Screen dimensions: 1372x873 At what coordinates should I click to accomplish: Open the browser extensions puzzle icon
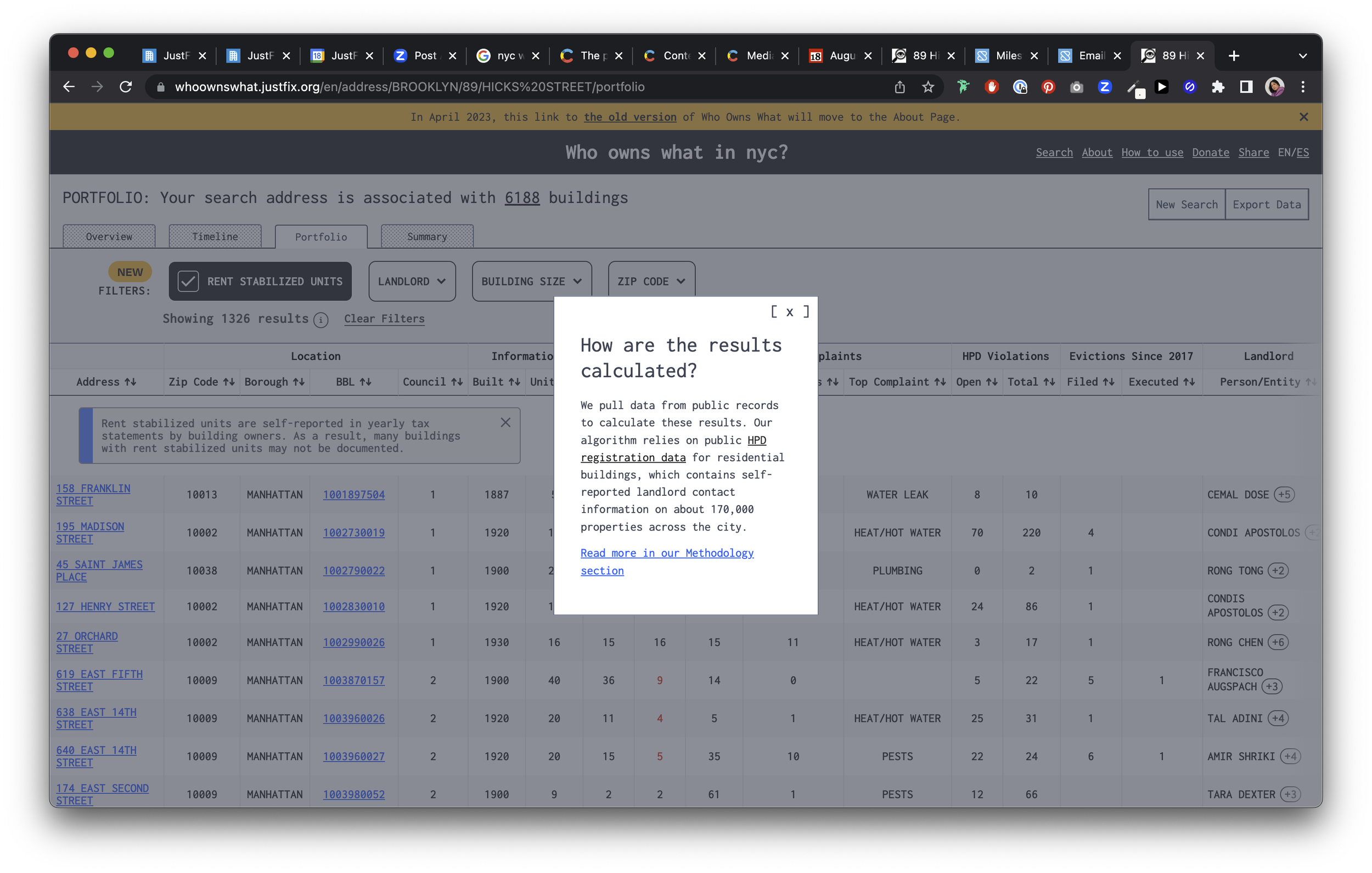tap(1218, 87)
